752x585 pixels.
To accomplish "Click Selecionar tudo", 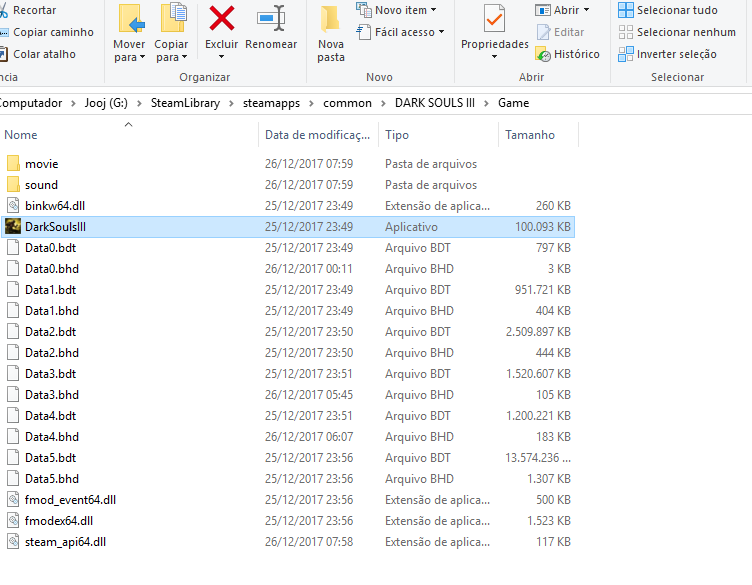I will (668, 10).
